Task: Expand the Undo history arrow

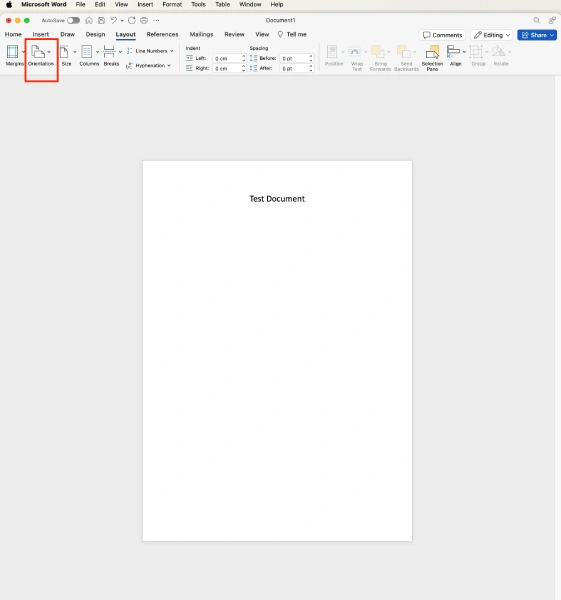Action: pos(122,20)
